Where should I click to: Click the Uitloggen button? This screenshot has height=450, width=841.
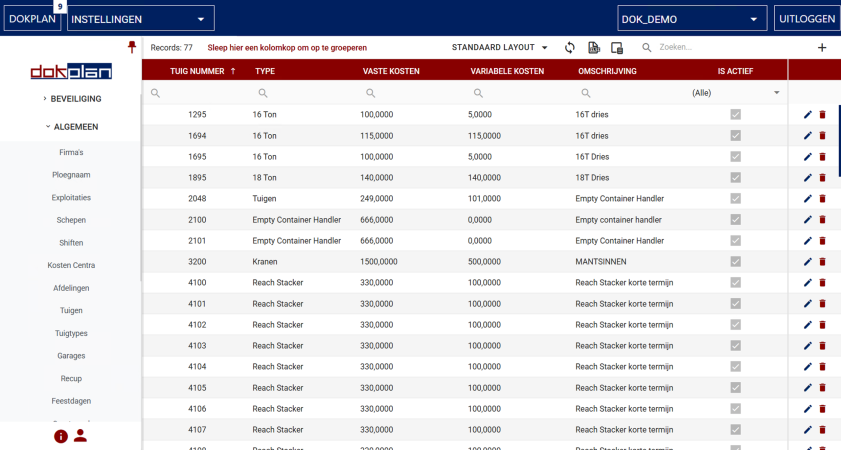805,19
